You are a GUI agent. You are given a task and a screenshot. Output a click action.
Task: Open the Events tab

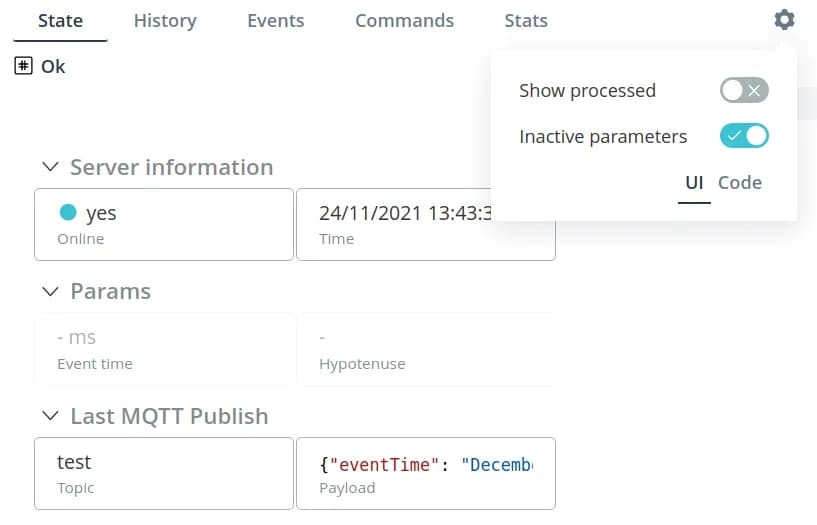tap(275, 21)
